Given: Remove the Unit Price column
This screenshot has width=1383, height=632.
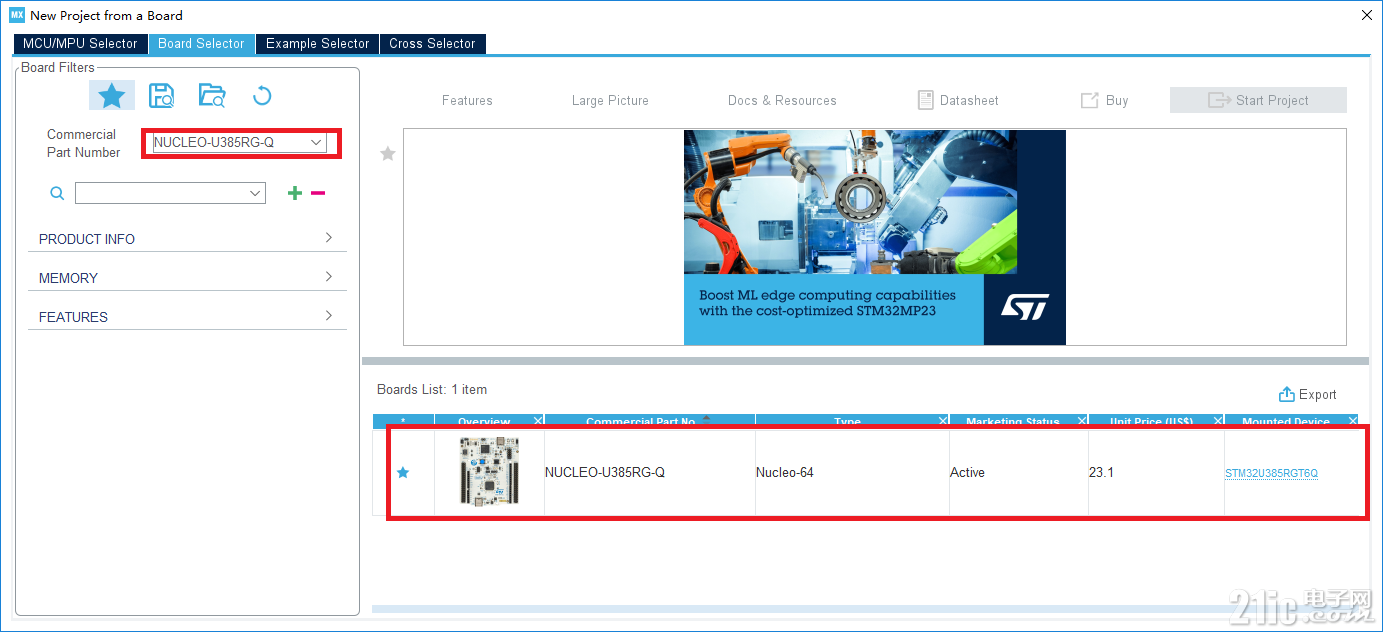Looking at the screenshot, I should 1218,421.
